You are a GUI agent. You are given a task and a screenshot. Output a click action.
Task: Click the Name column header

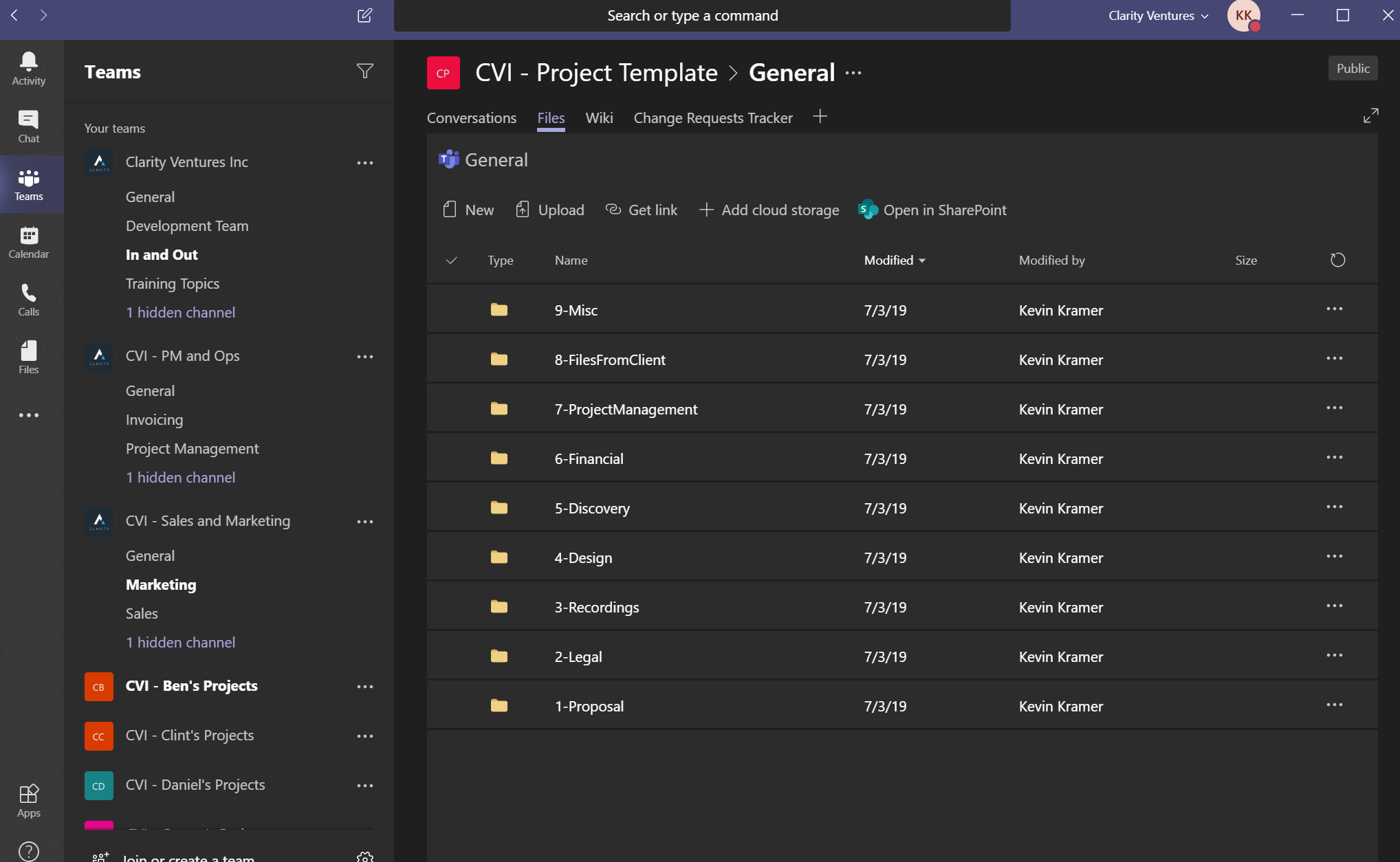coord(571,260)
